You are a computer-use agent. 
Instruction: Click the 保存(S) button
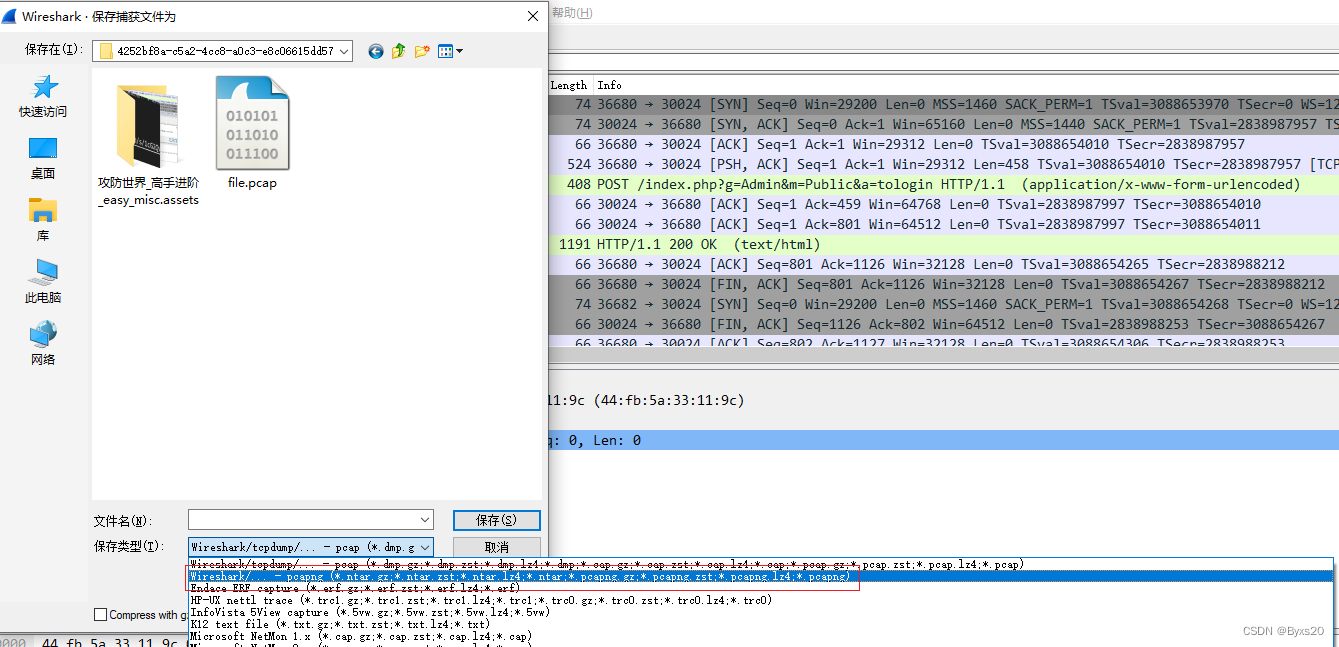point(496,520)
